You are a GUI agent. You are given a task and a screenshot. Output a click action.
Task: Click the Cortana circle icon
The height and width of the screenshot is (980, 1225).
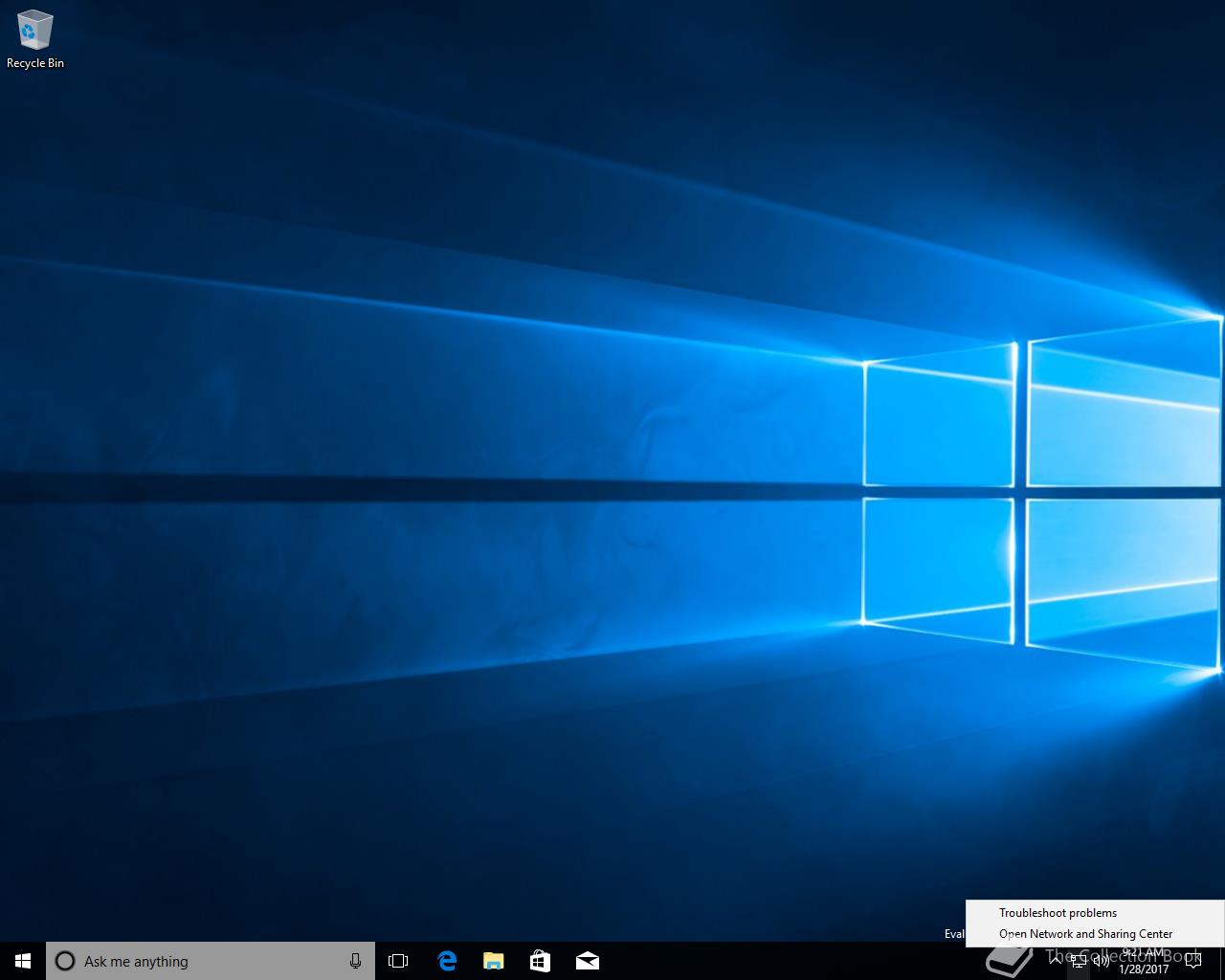[x=65, y=961]
